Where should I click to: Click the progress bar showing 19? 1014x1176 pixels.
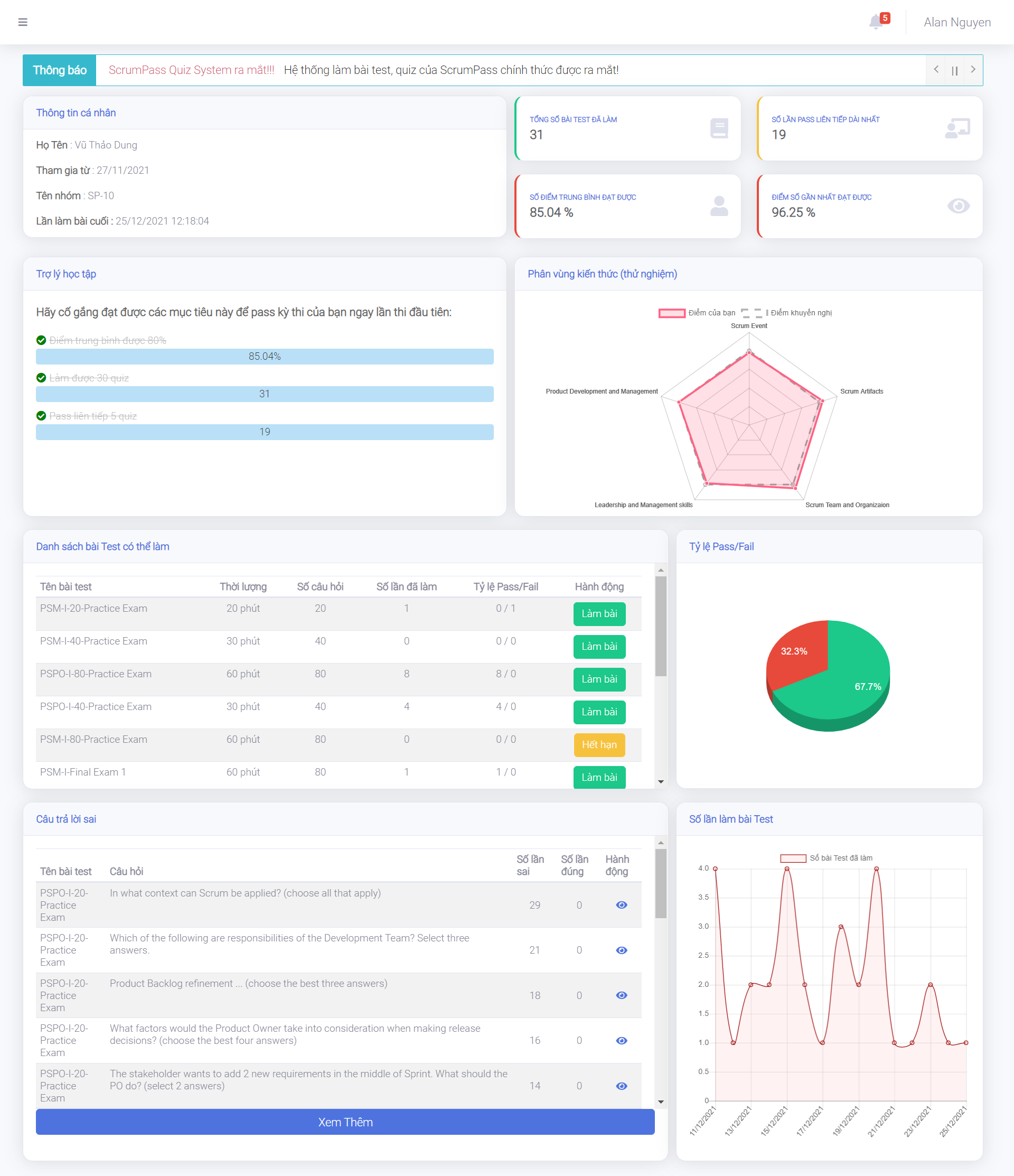point(265,432)
